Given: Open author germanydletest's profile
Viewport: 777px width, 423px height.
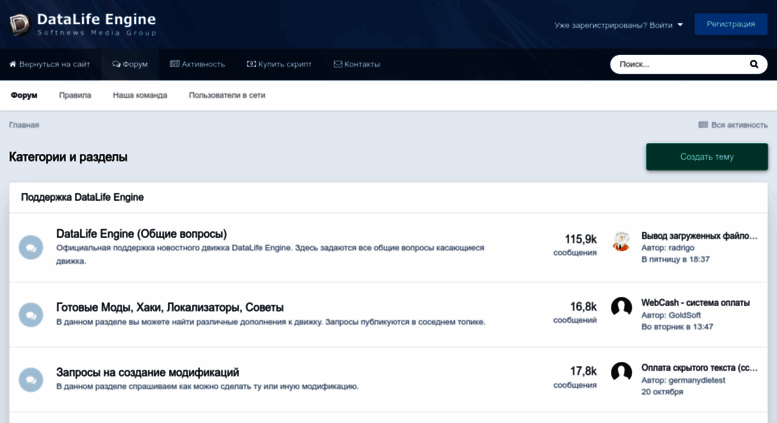Looking at the screenshot, I should pos(697,380).
